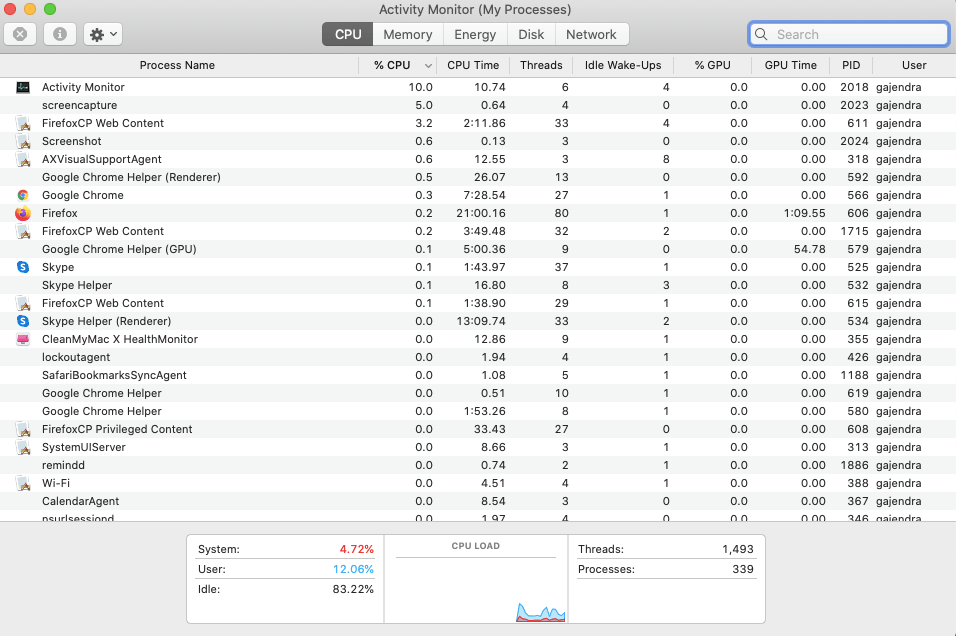Click the Quit Process (X) icon
Viewport: 956px width, 636px height.
point(21,33)
